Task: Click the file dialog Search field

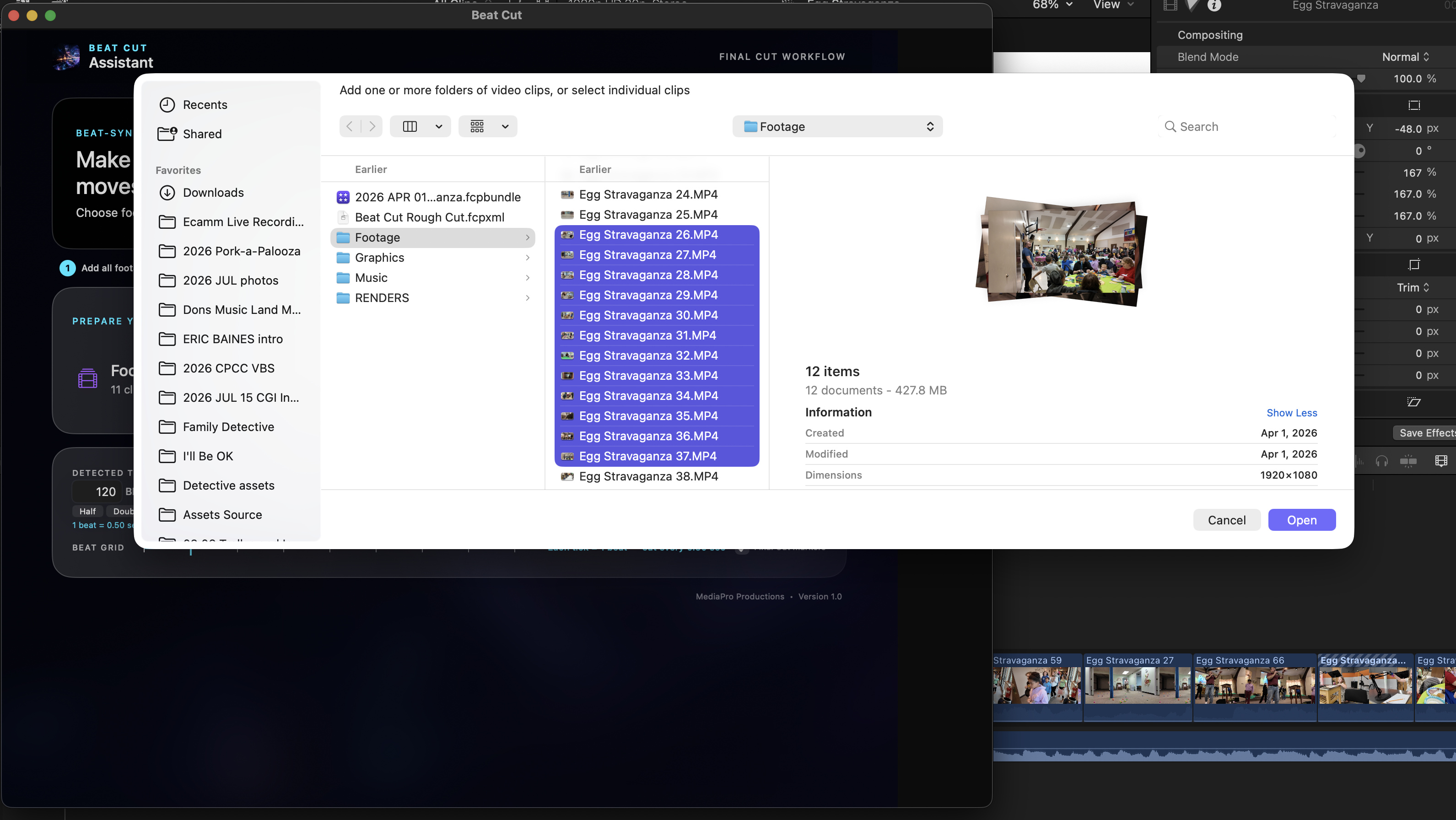Action: [1246, 127]
